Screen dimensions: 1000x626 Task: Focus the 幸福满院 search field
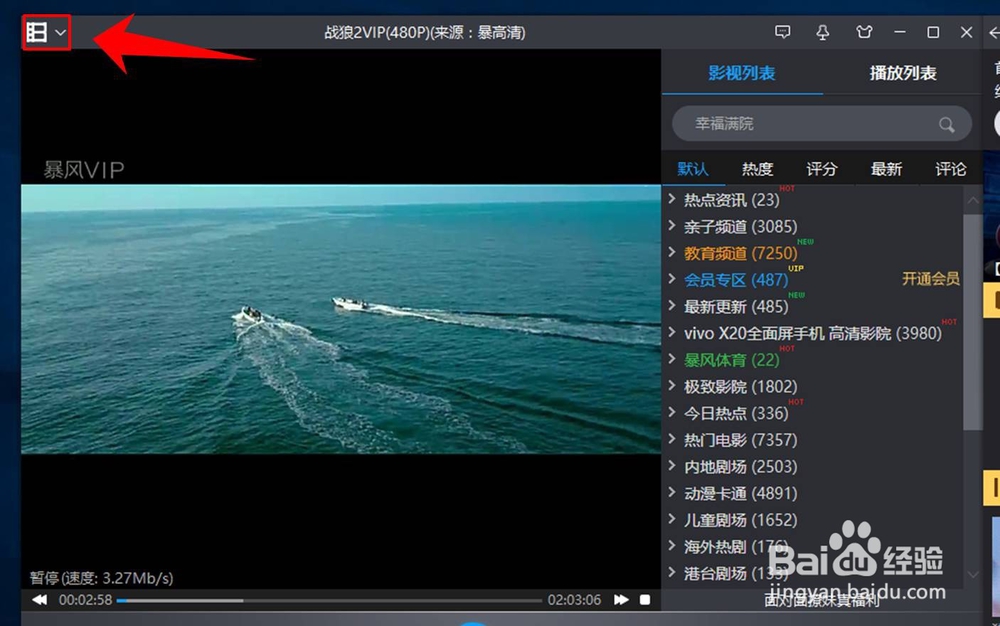point(821,124)
